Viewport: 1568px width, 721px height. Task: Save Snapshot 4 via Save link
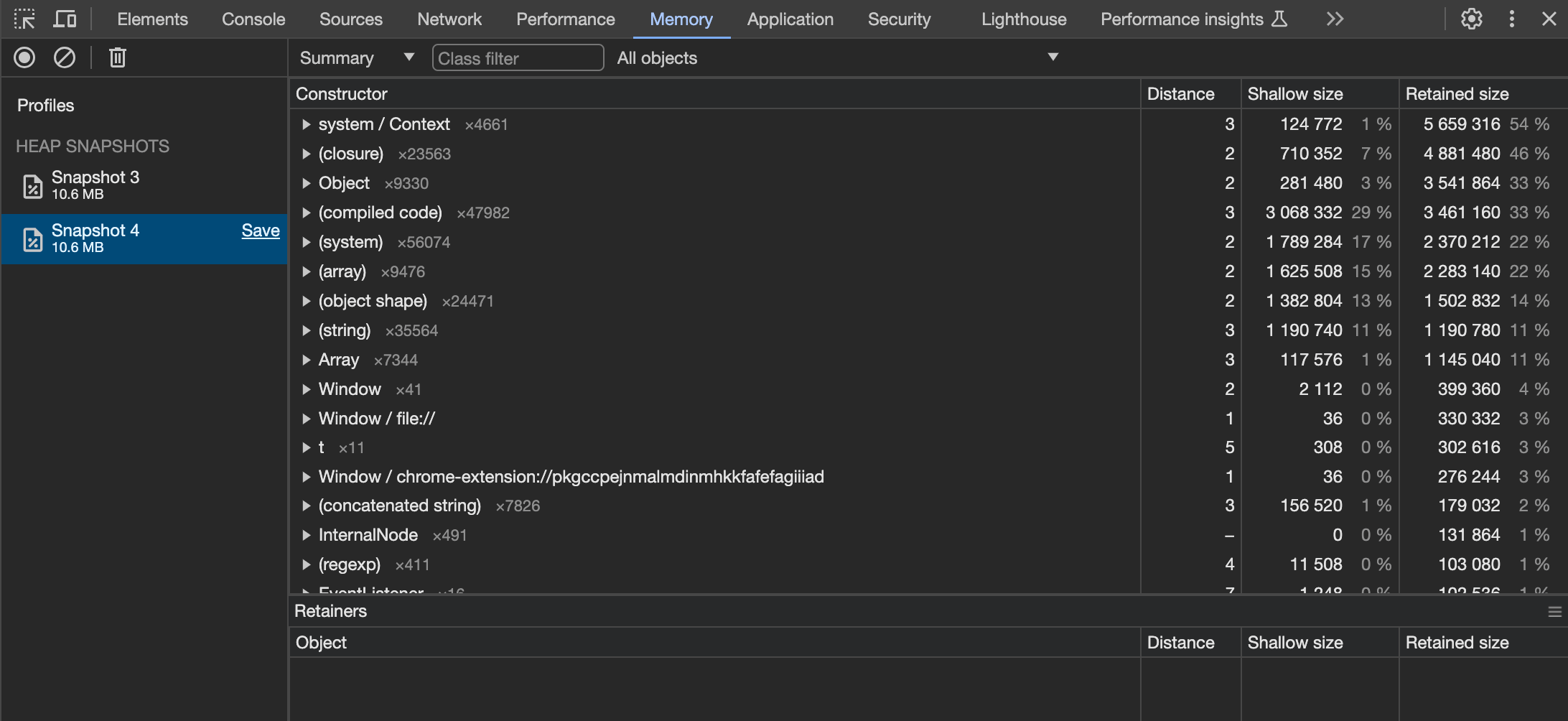click(261, 231)
